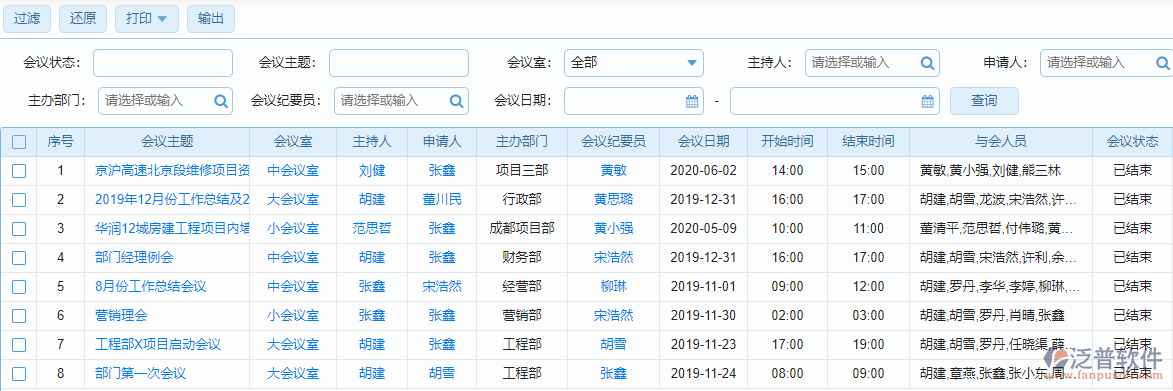Click the 开始时间 column header
1173x391 pixels.
[788, 142]
